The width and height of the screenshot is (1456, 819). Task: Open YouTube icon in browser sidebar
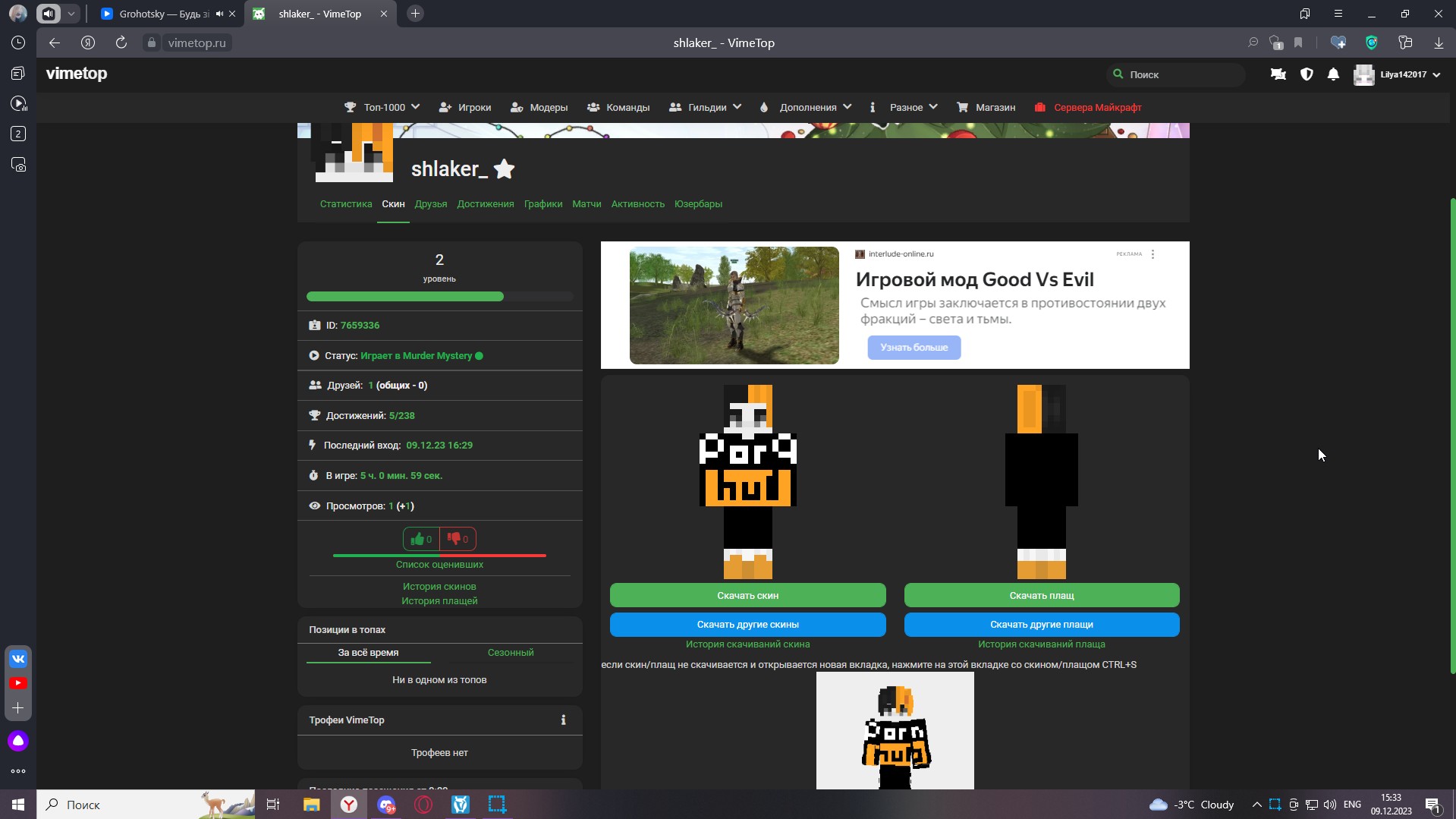18,683
